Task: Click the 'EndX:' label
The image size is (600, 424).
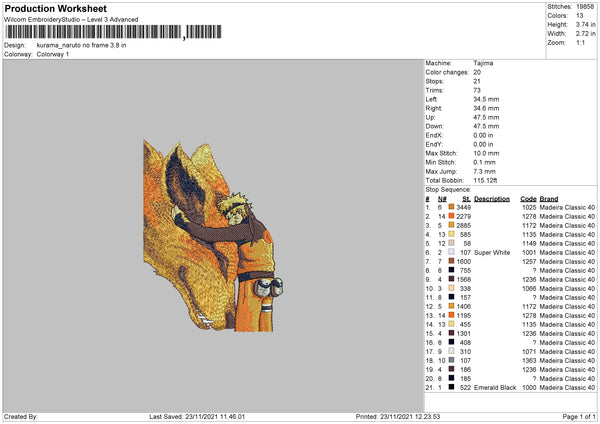Action: point(434,135)
